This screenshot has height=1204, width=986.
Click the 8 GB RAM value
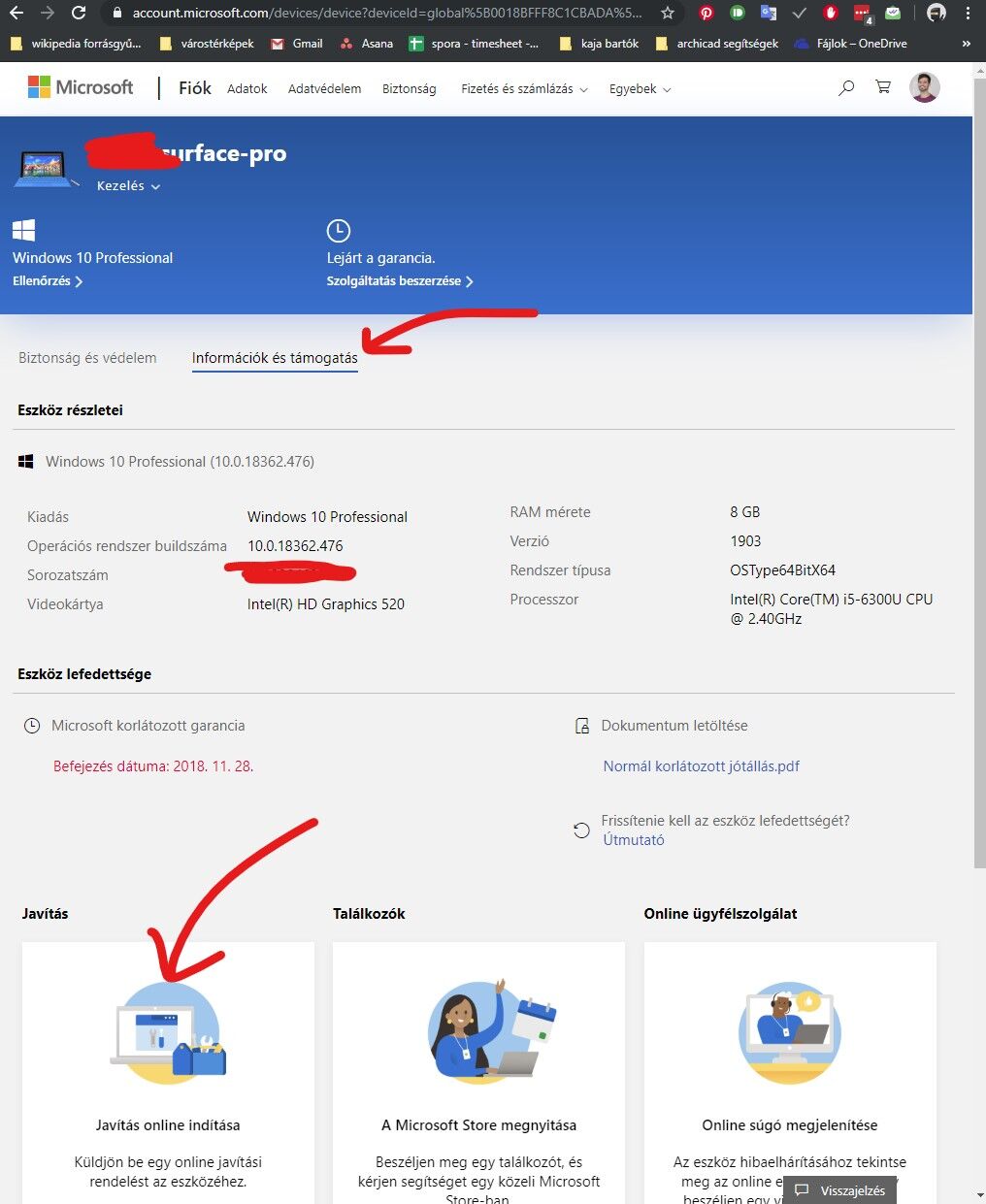click(x=745, y=512)
